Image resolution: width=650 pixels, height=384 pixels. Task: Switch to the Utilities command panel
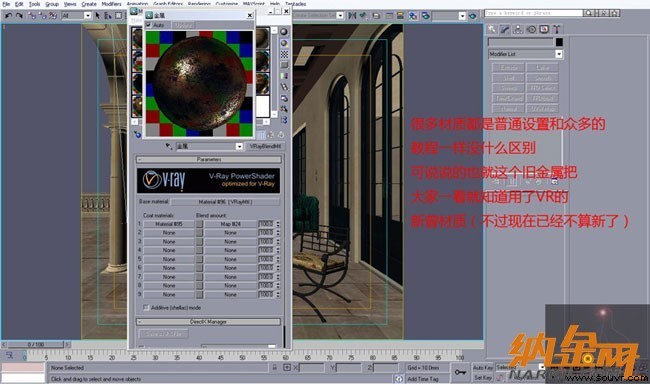coord(557,29)
